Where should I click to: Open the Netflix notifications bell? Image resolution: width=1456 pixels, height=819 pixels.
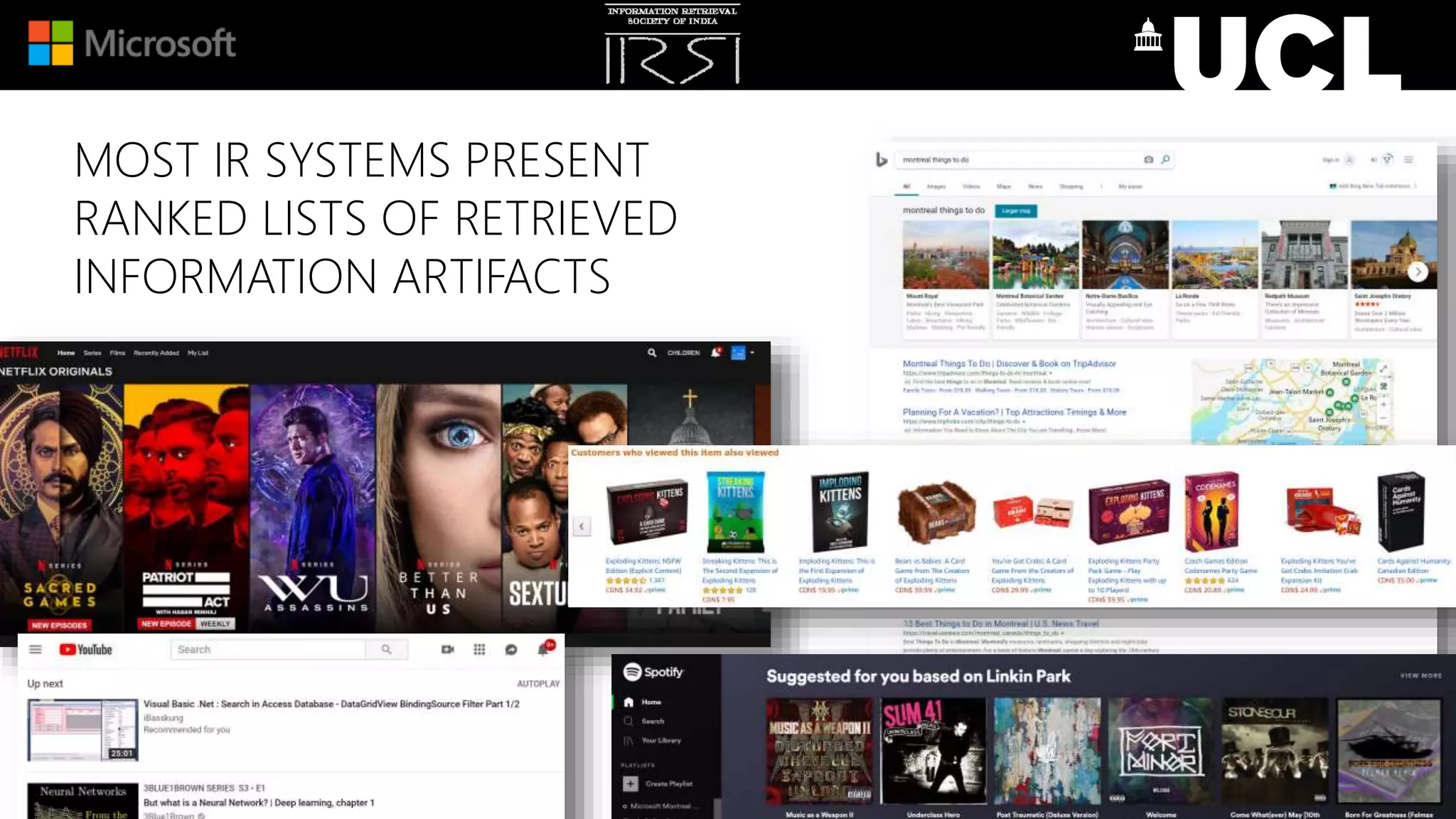pos(716,352)
